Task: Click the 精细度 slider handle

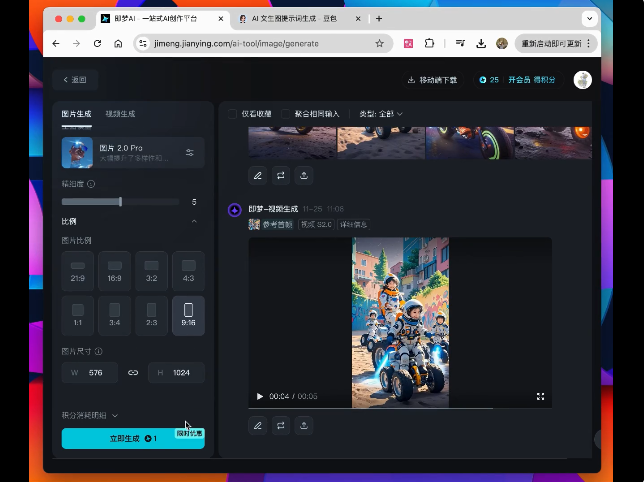Action: click(120, 202)
